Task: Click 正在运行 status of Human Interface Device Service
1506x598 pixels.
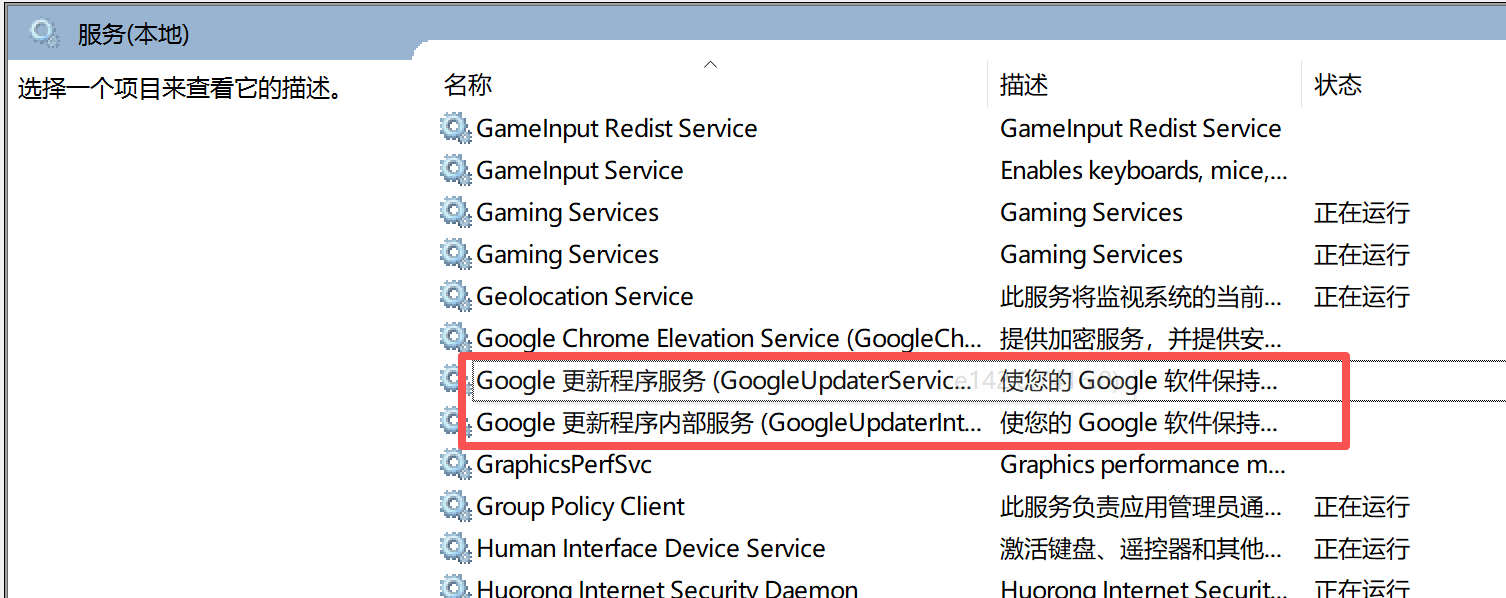Action: click(x=1362, y=548)
